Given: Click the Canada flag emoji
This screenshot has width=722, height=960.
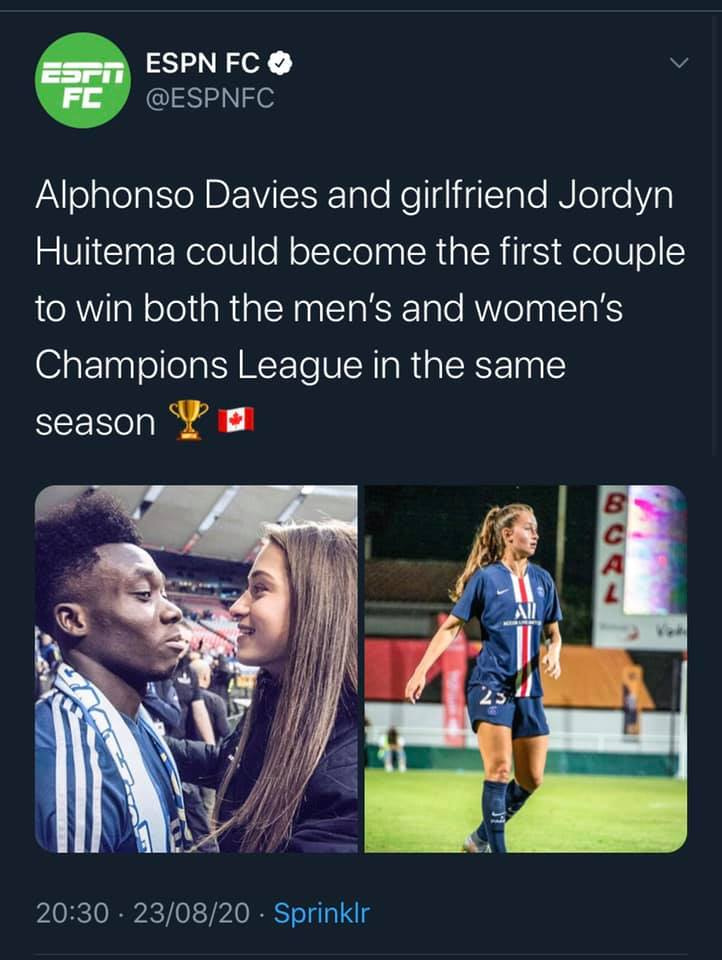Looking at the screenshot, I should pyautogui.click(x=236, y=420).
